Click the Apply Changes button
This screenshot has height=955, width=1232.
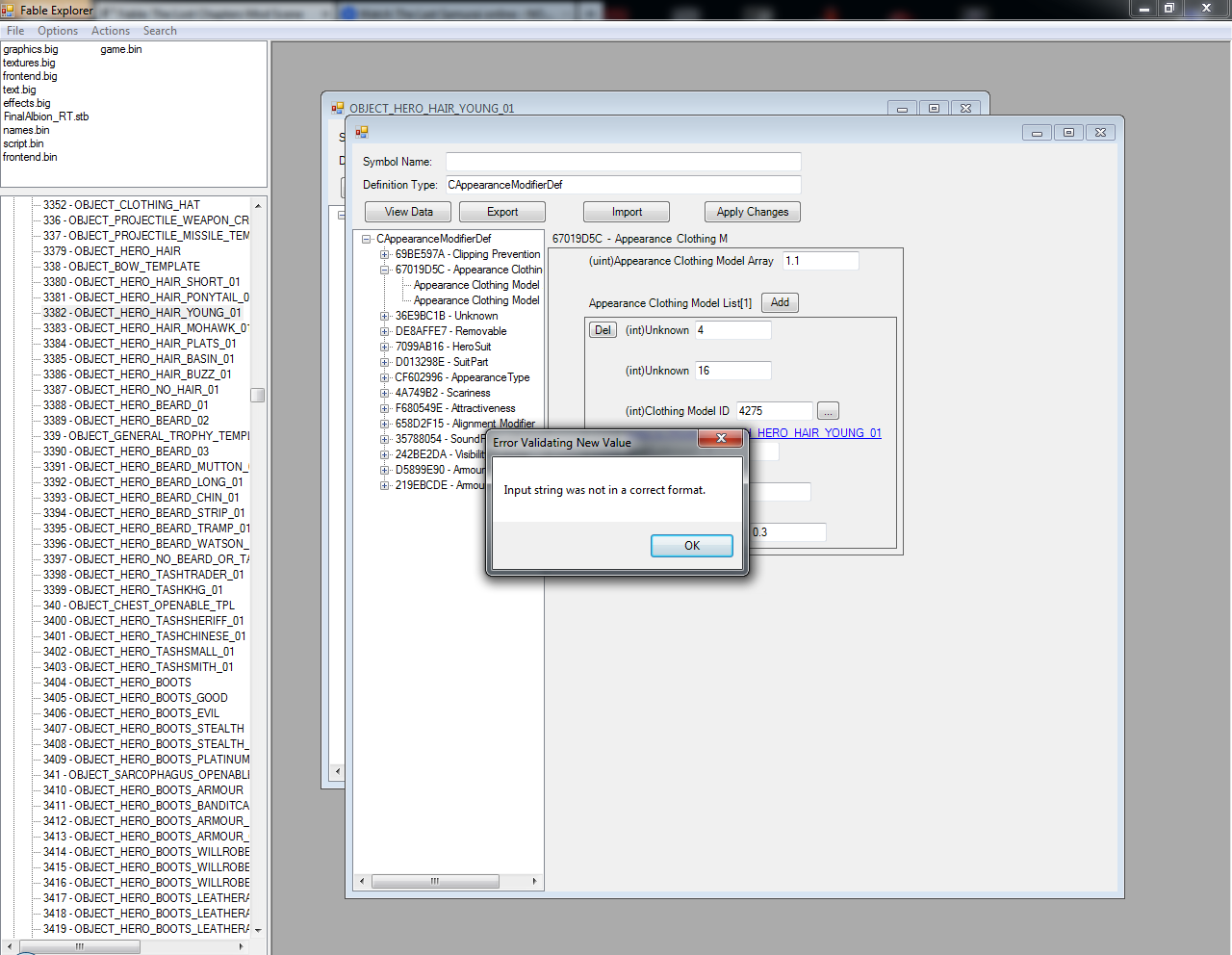752,212
